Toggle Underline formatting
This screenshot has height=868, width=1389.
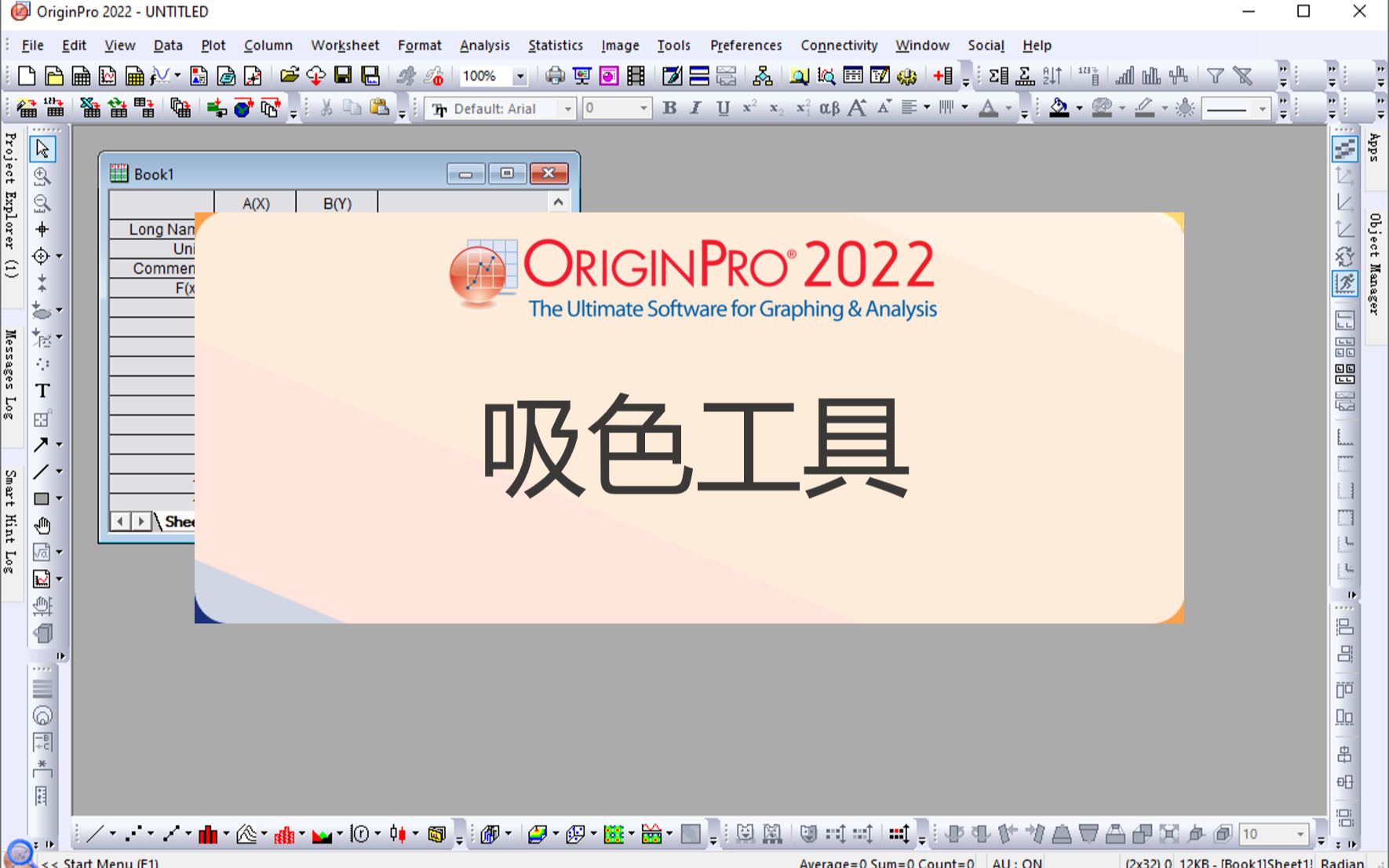pos(723,108)
